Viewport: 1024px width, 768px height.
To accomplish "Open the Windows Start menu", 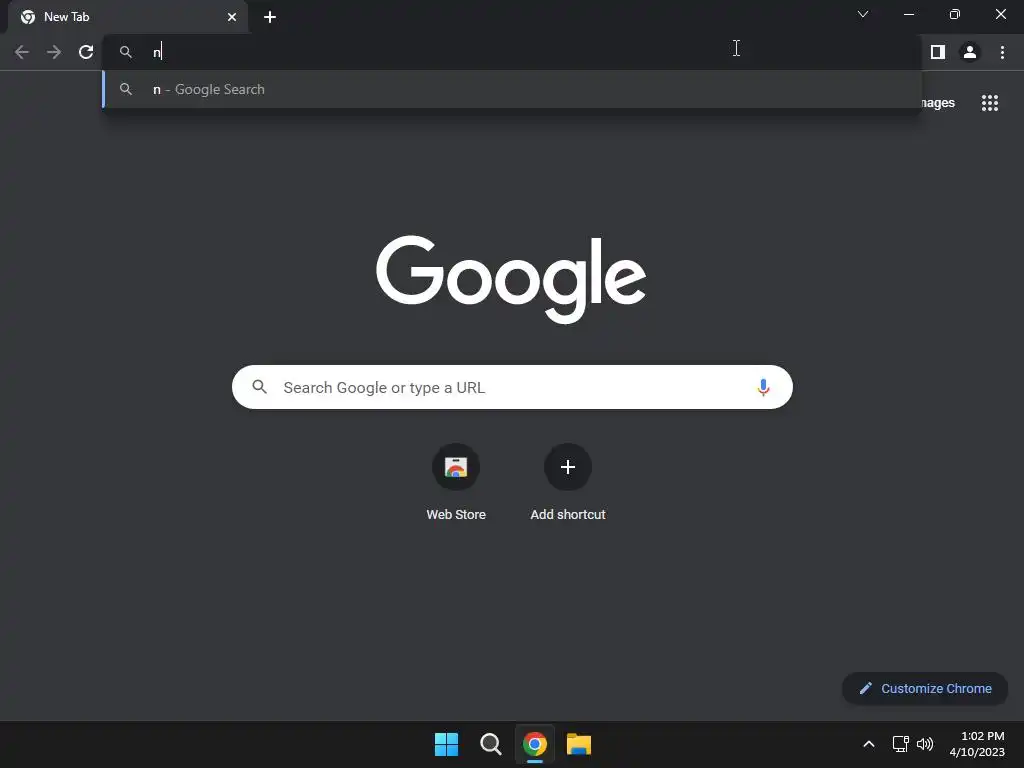I will click(447, 744).
